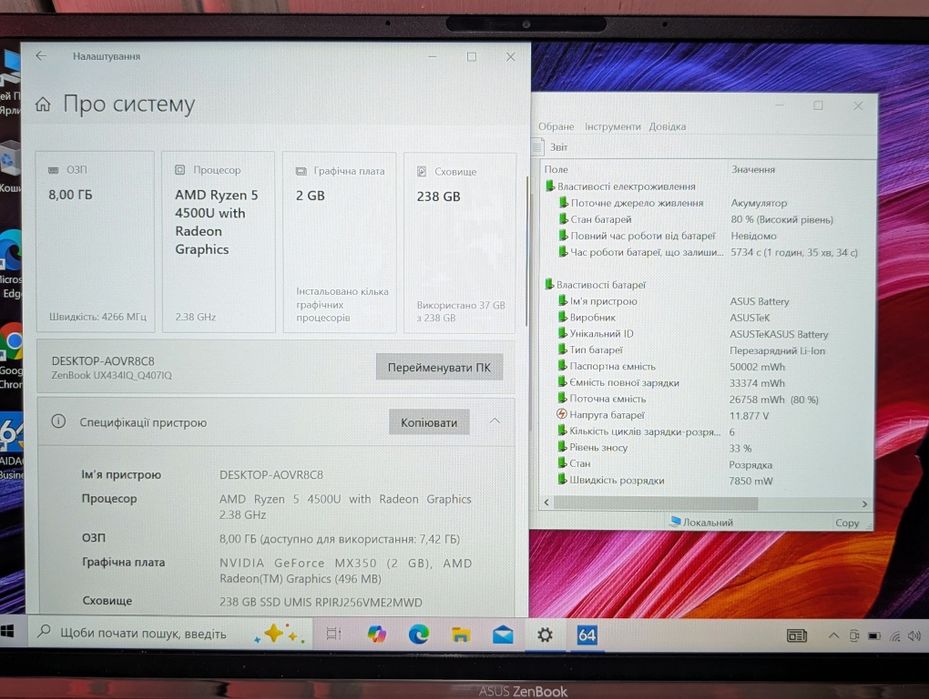929x699 pixels.
Task: Launch Copilot from the taskbar
Action: tap(376, 634)
